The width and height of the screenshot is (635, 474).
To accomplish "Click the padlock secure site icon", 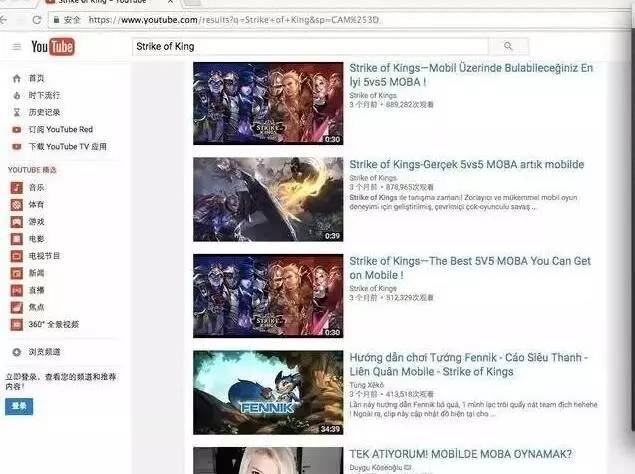I will (56, 19).
